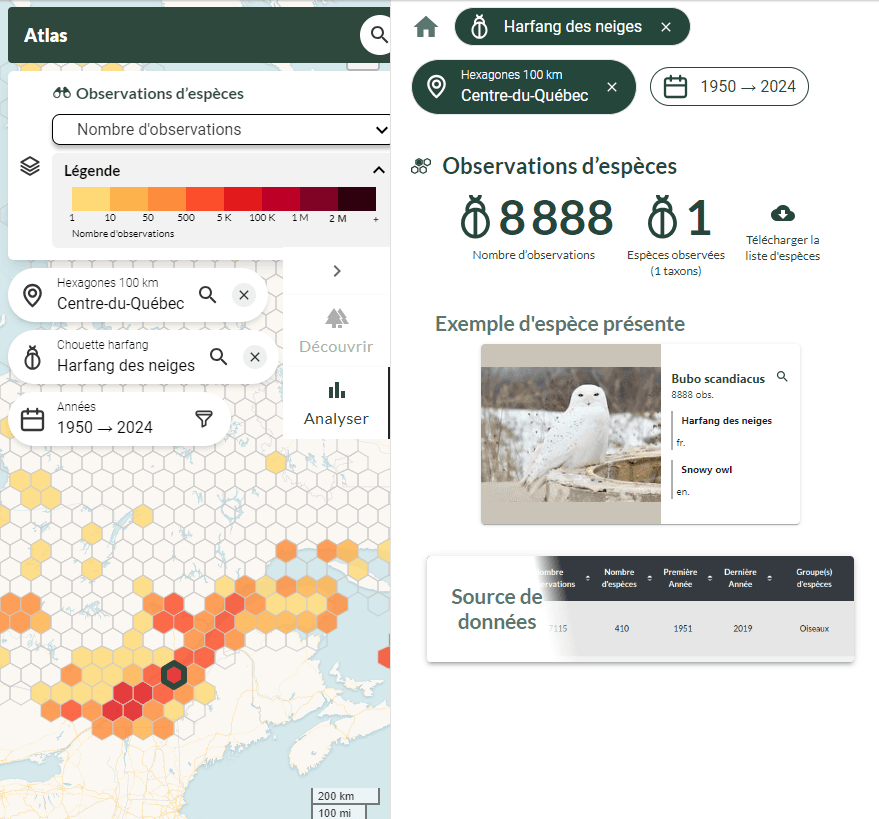Click the 8888 observations count

coord(556,218)
